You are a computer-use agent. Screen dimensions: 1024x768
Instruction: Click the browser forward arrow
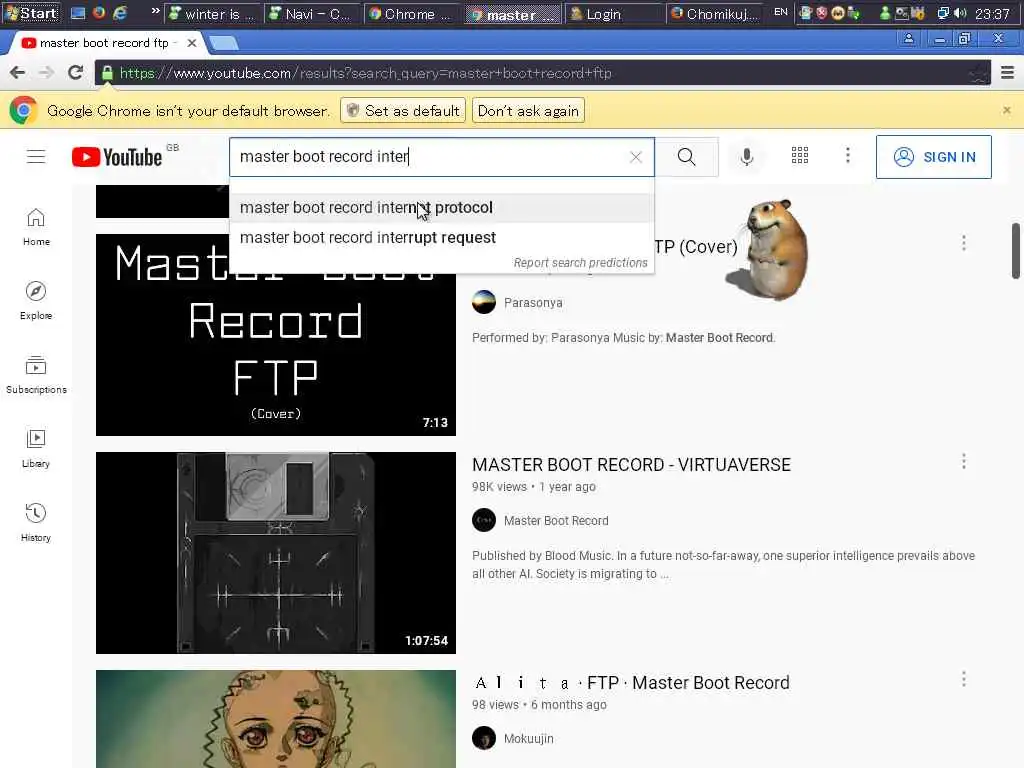coord(46,72)
